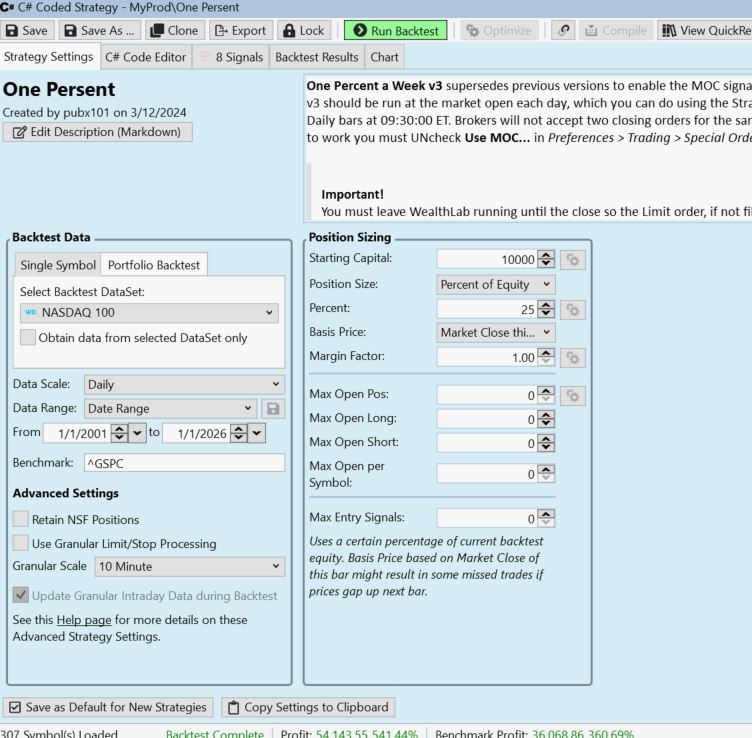
Task: Click Edit Description (Markdown) button
Action: point(98,131)
